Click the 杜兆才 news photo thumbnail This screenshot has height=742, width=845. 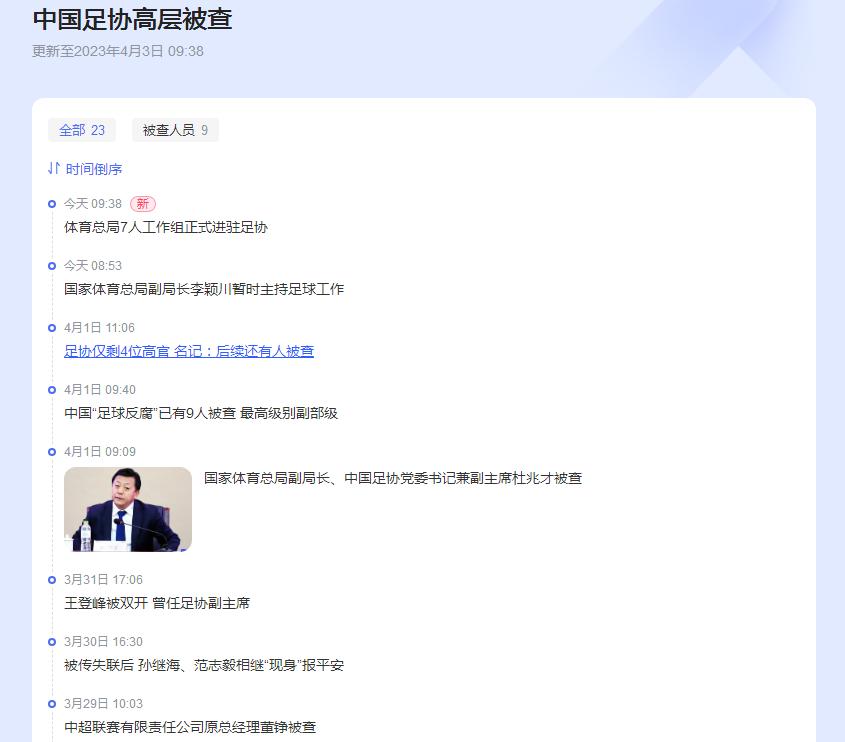(128, 509)
